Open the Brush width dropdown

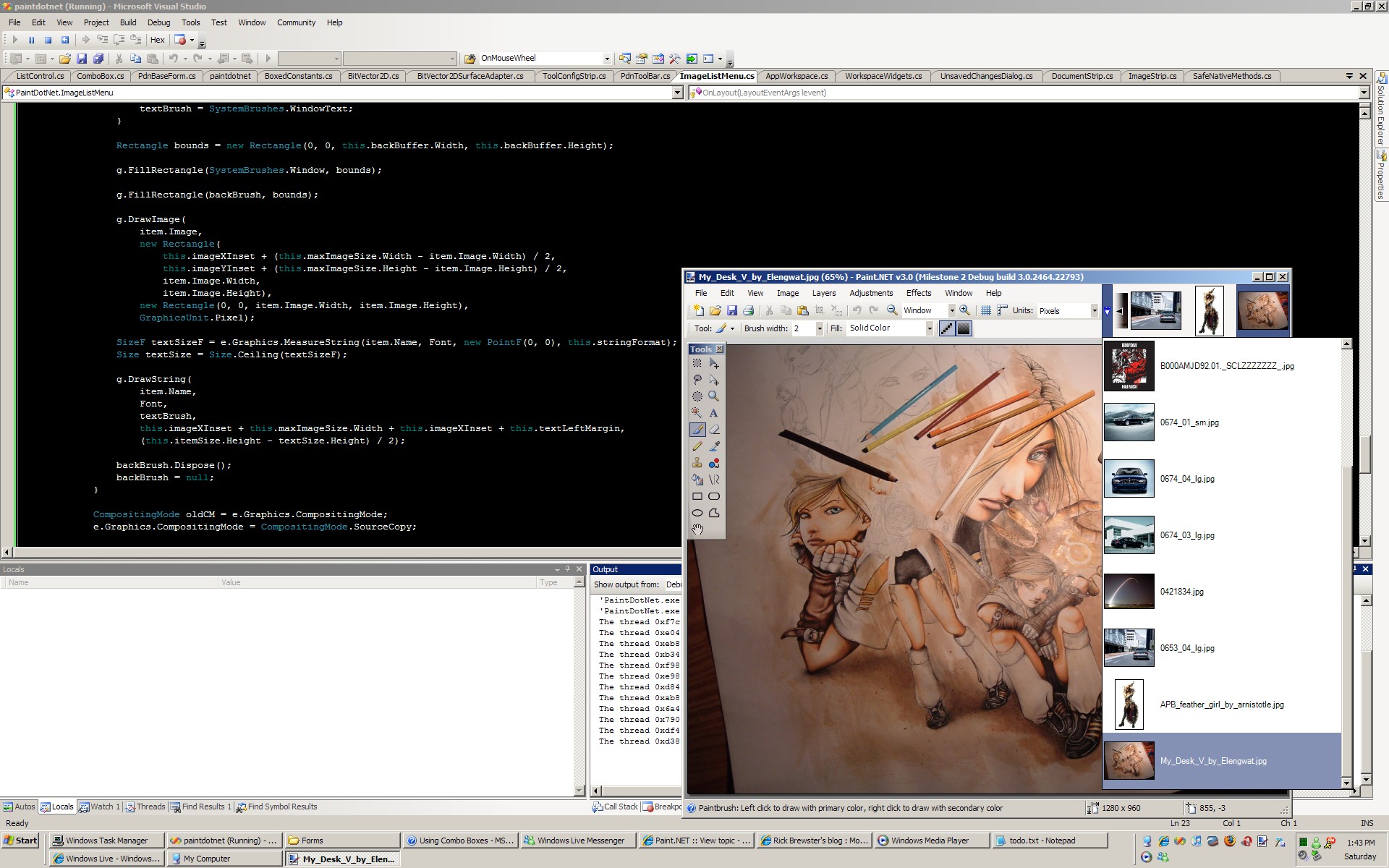pyautogui.click(x=820, y=328)
